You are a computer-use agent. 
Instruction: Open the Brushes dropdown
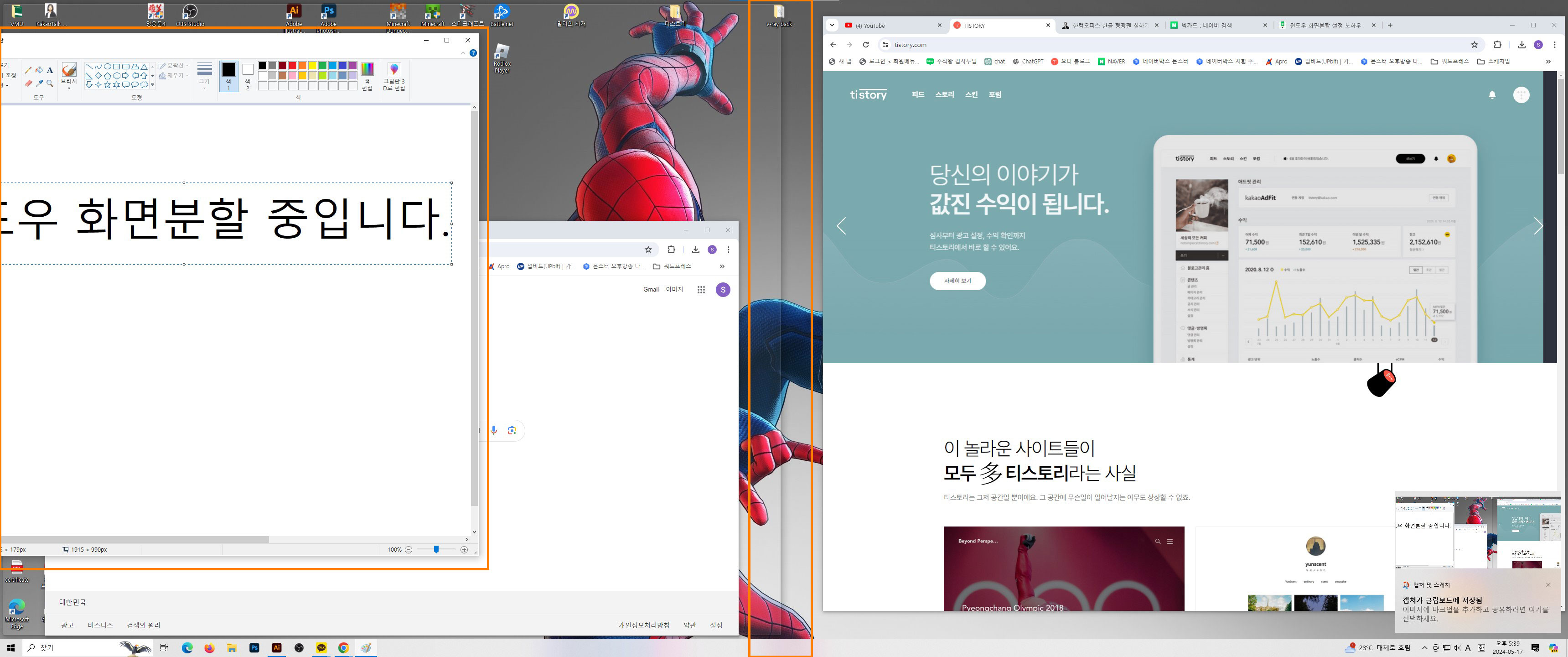click(x=69, y=88)
